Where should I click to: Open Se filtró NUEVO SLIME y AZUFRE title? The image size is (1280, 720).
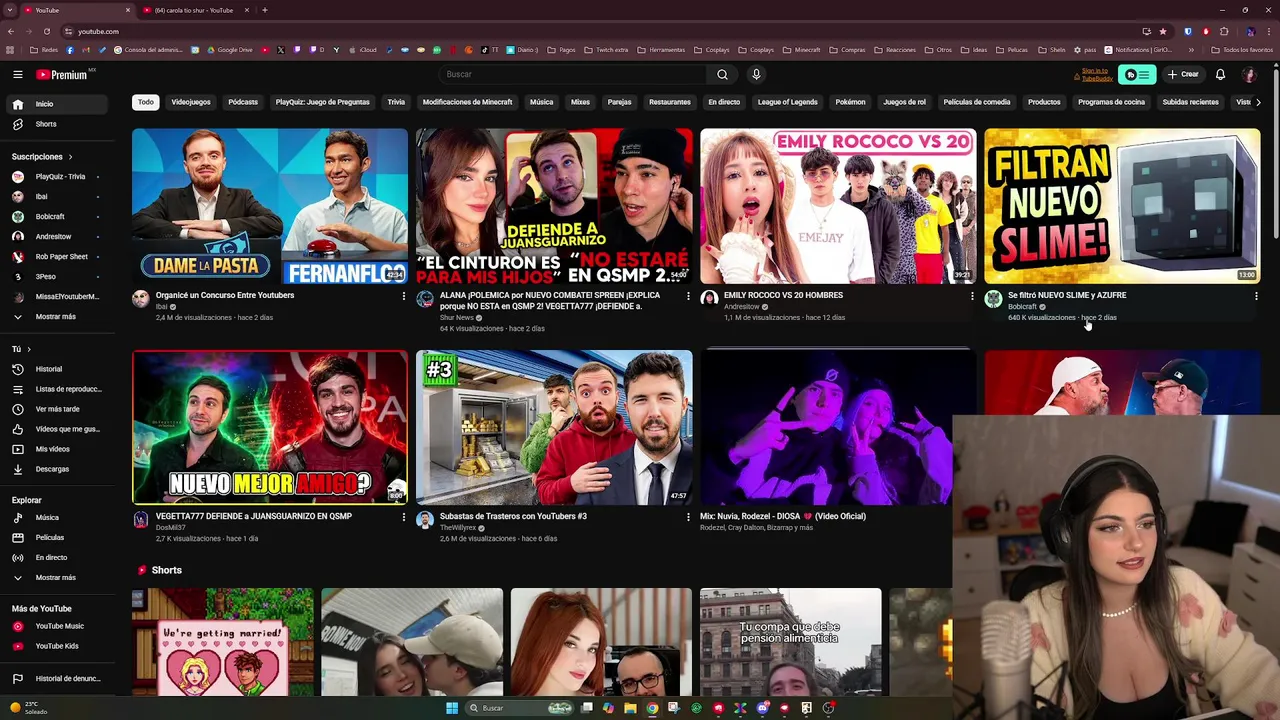[1067, 296]
